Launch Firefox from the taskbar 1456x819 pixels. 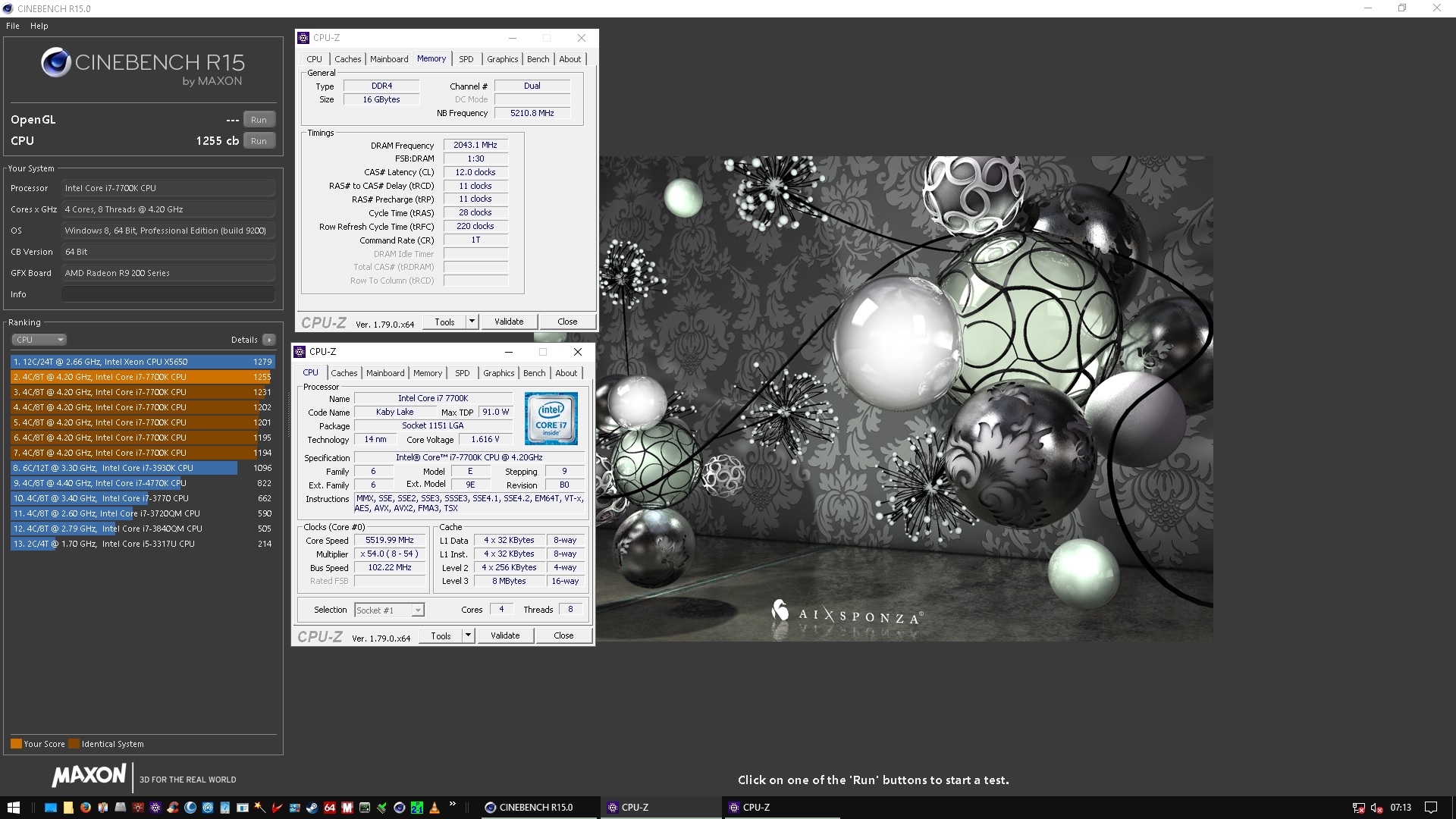(x=85, y=808)
